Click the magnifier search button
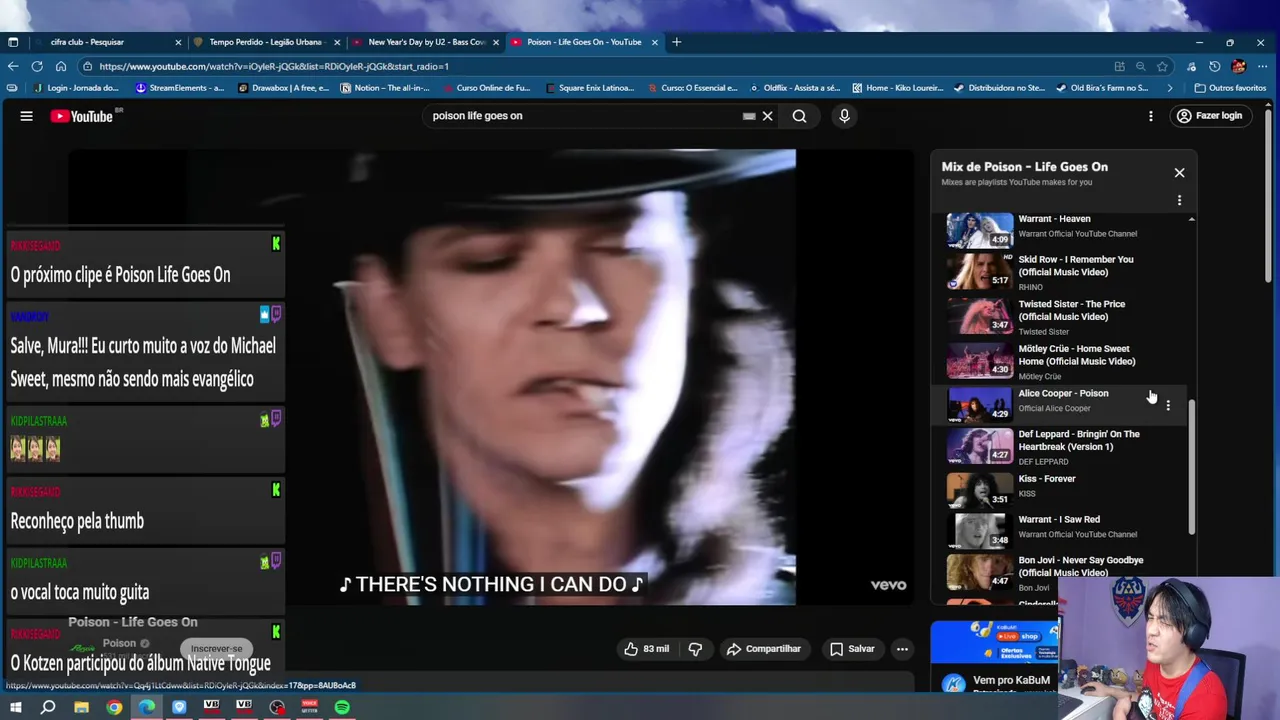 coord(799,116)
